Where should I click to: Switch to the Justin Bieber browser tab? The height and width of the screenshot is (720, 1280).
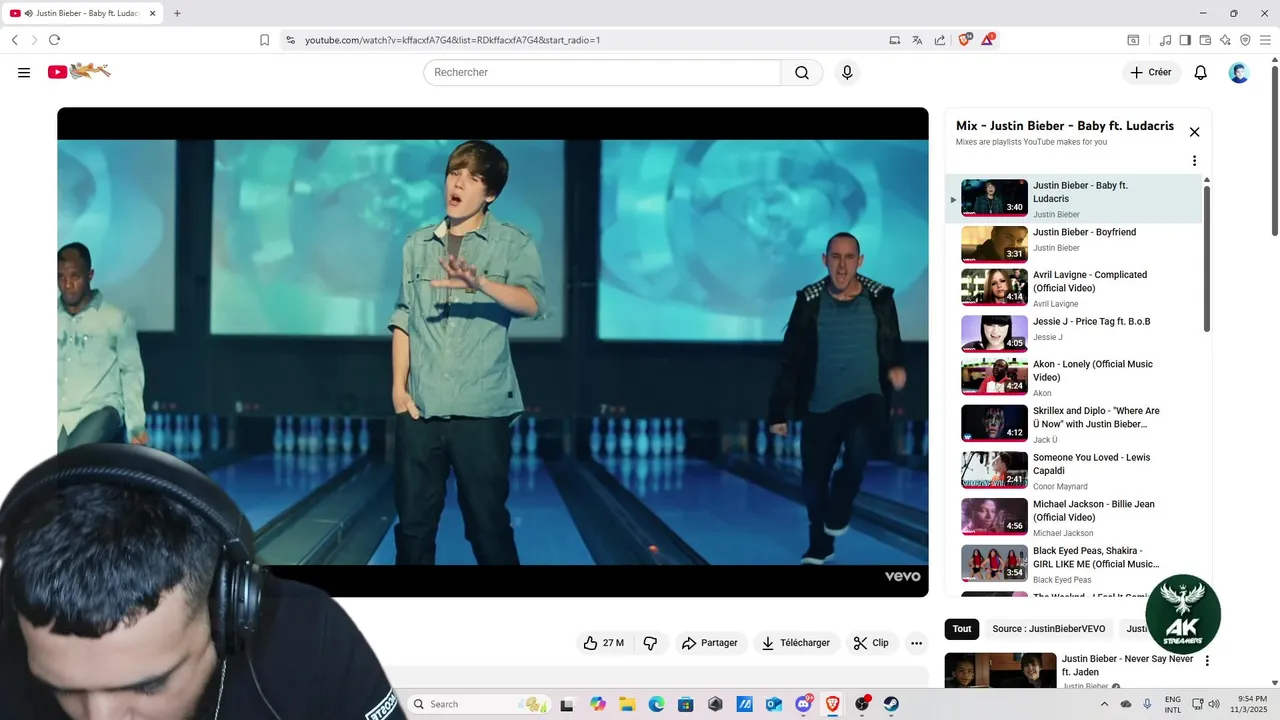[83, 14]
